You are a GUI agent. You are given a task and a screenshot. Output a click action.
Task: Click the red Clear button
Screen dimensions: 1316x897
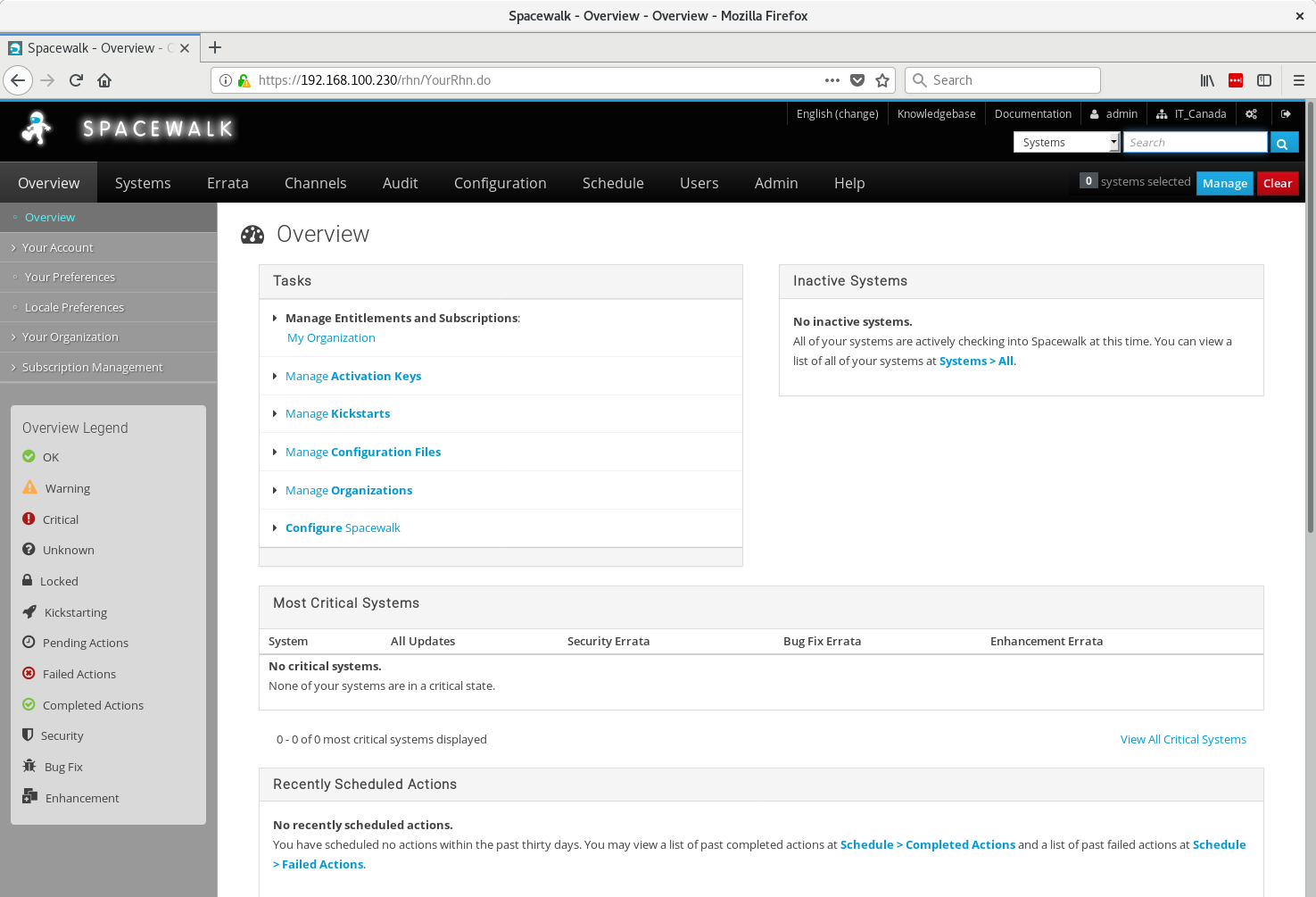pyautogui.click(x=1278, y=183)
